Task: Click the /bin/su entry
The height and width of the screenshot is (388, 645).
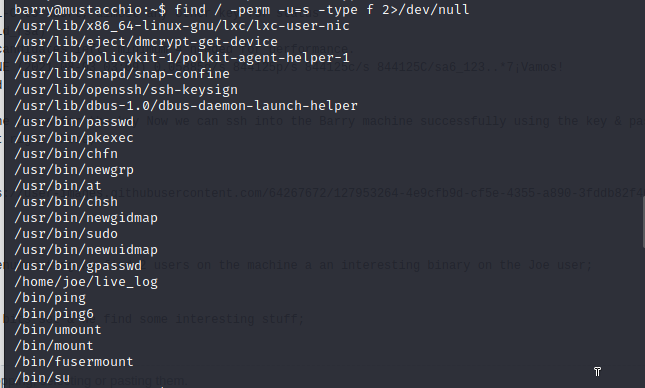Action: (42, 378)
